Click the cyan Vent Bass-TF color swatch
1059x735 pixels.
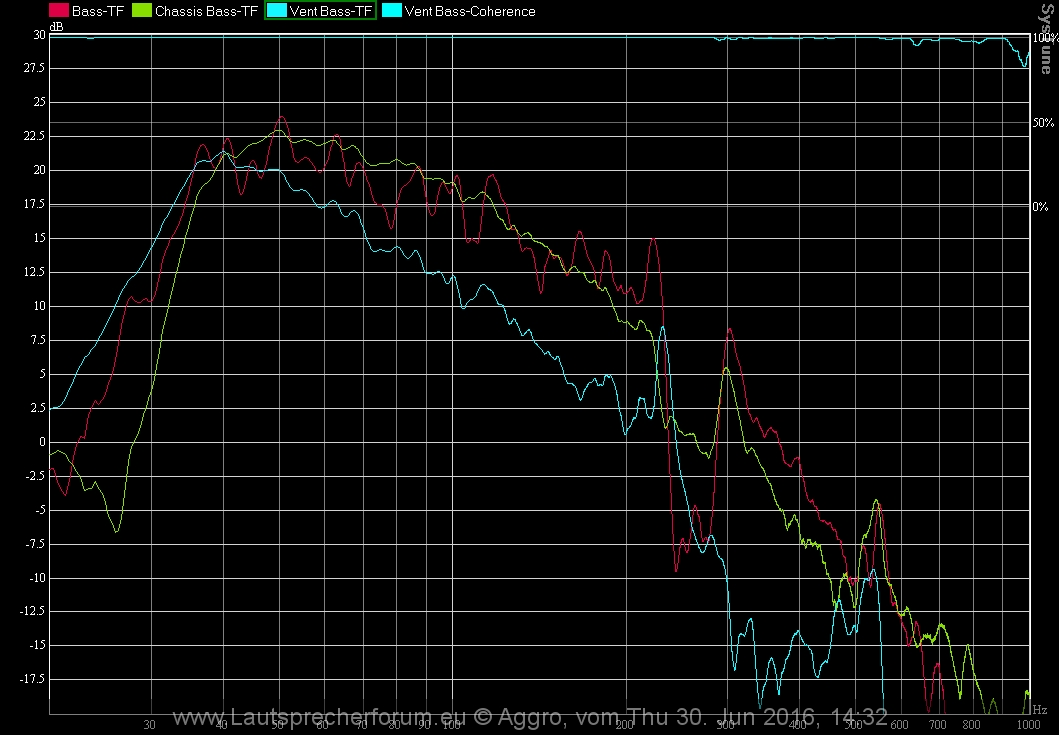[277, 10]
